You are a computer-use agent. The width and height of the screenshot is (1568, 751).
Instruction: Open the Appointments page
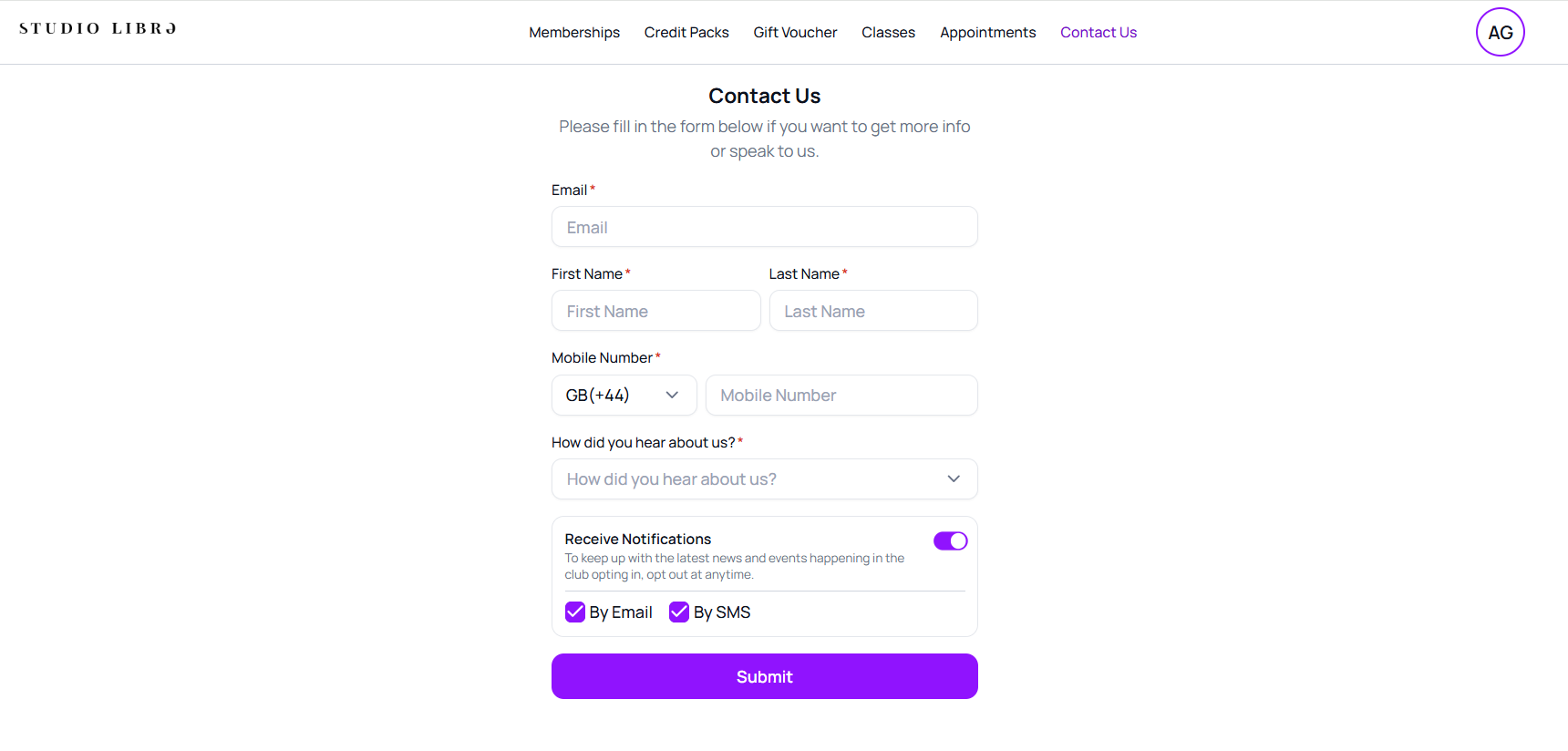click(x=987, y=33)
